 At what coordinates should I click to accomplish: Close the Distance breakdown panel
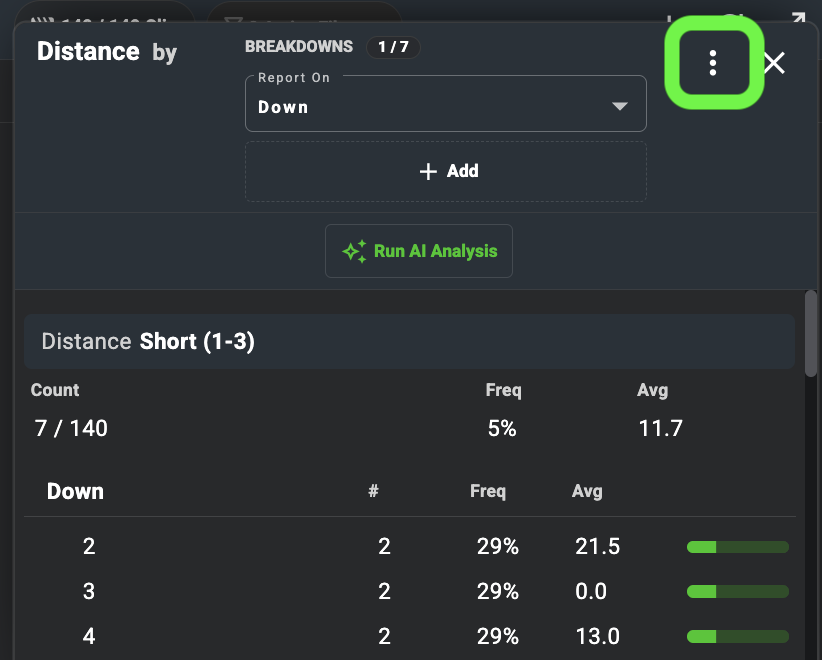click(774, 63)
